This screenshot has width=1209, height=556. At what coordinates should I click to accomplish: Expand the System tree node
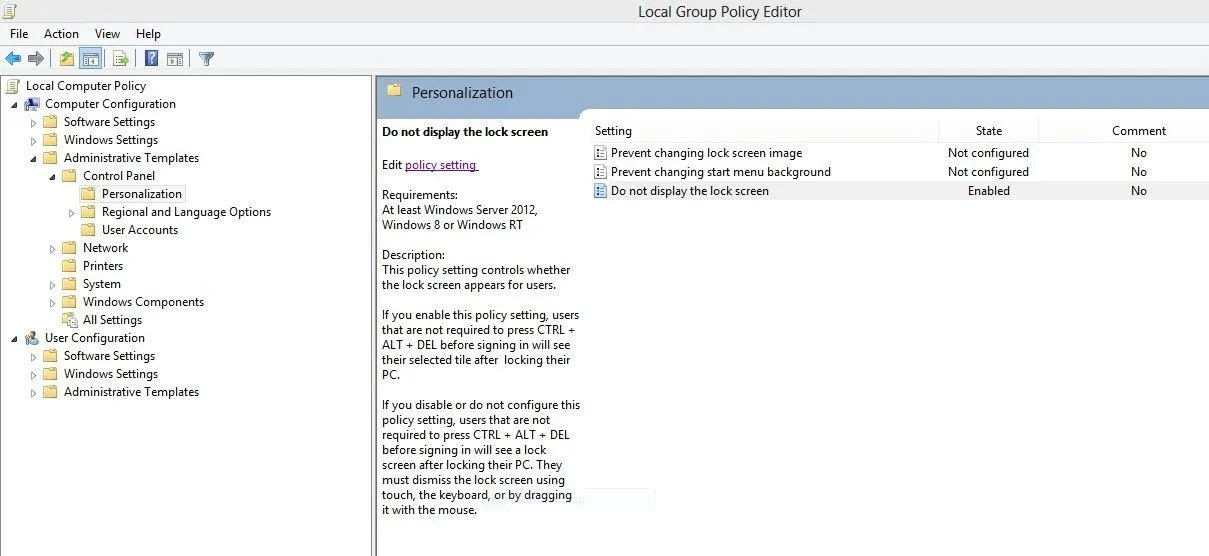pos(53,284)
